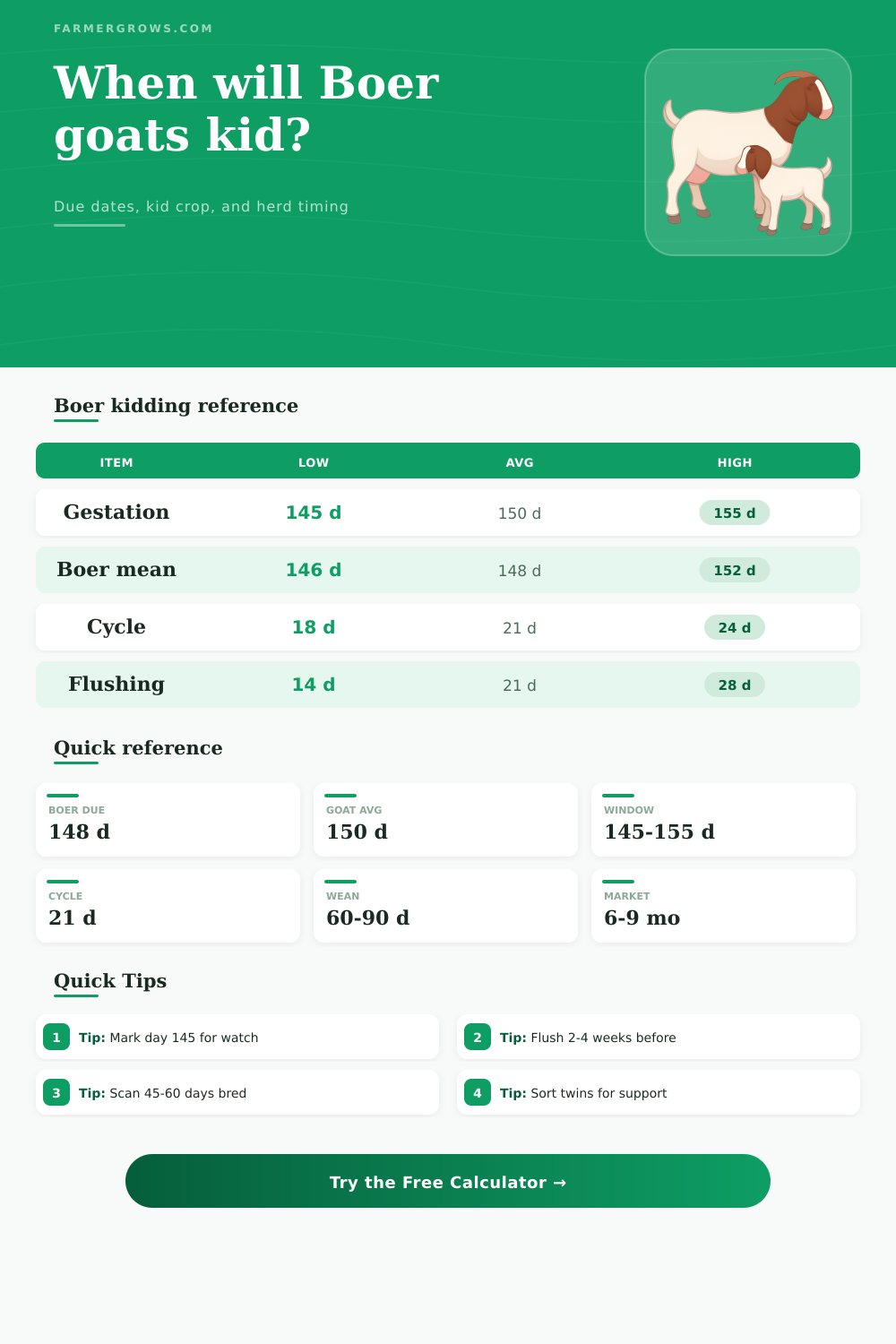Click the 152 d high pill
Screen dimensions: 896x1344
(735, 570)
